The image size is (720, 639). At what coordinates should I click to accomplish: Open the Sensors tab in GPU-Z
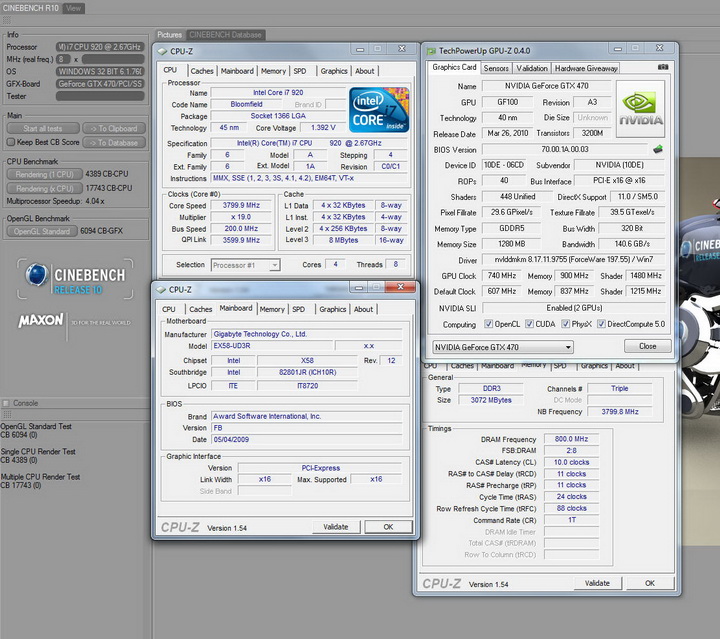[496, 68]
